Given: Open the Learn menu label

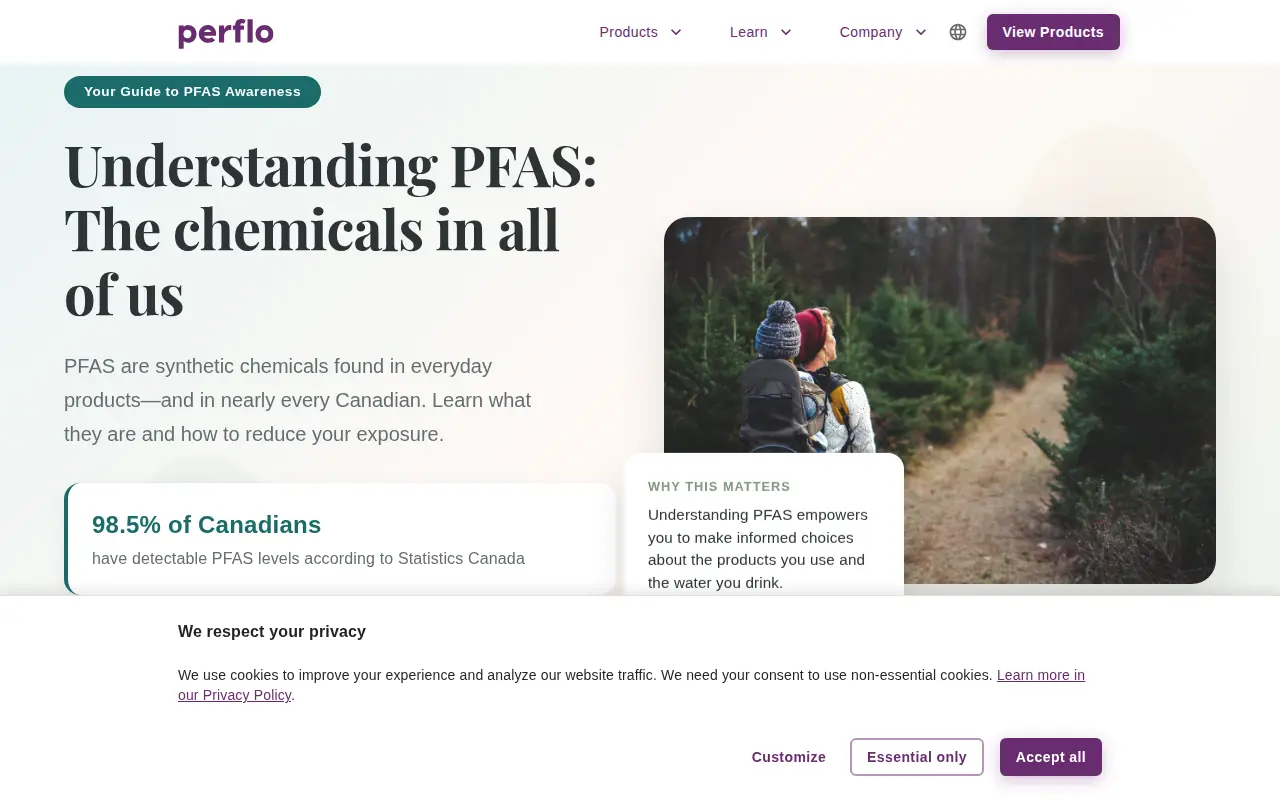Looking at the screenshot, I should click(x=749, y=32).
